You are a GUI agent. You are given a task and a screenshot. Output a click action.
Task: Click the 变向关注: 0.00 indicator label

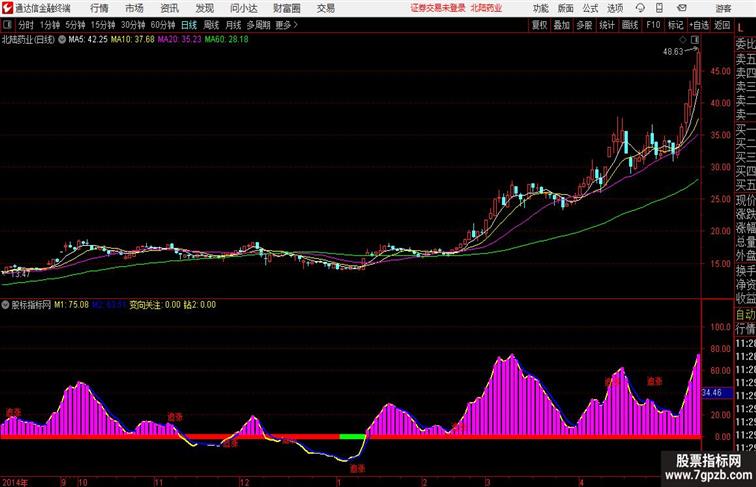[155, 305]
